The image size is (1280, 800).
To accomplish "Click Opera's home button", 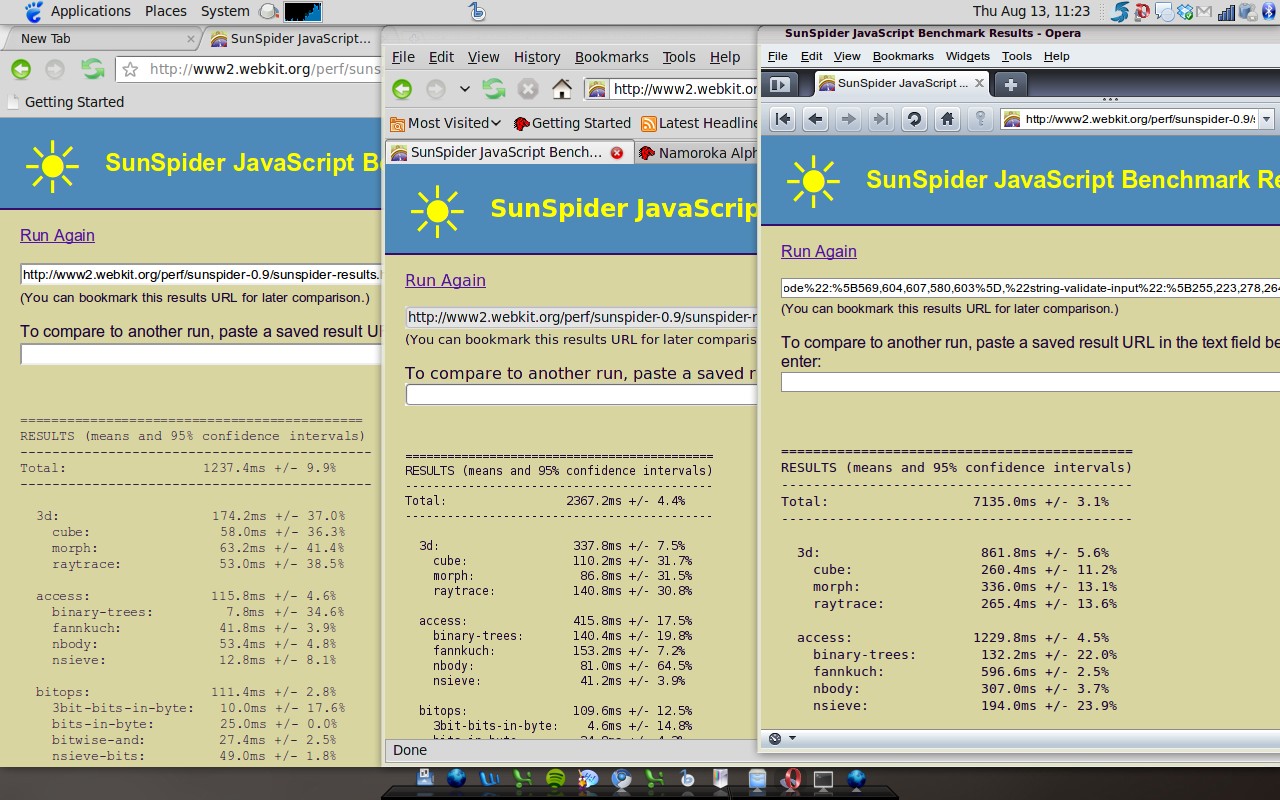I will 947,119.
